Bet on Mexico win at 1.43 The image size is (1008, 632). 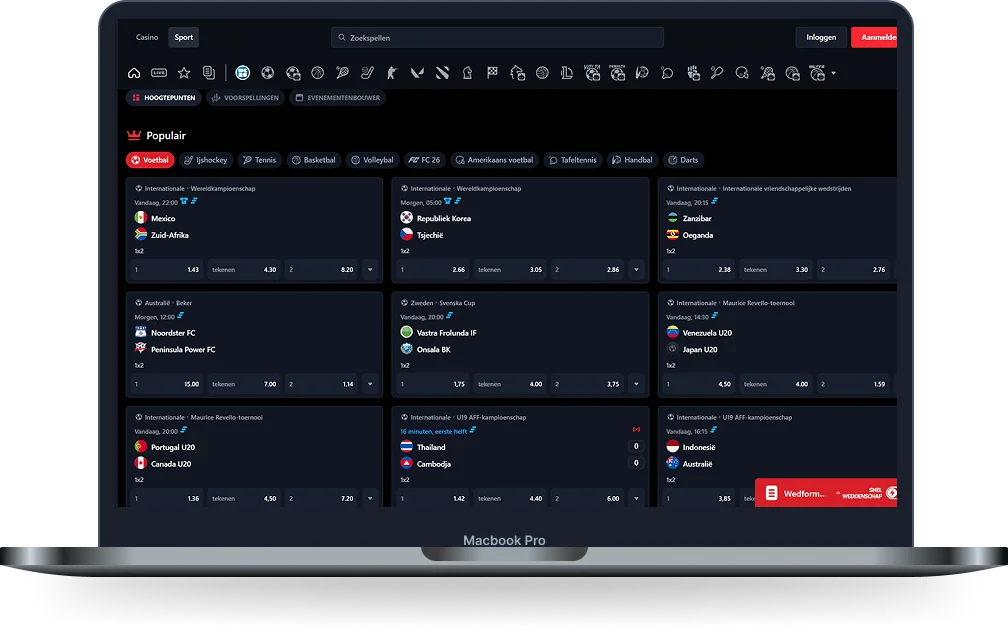(167, 270)
